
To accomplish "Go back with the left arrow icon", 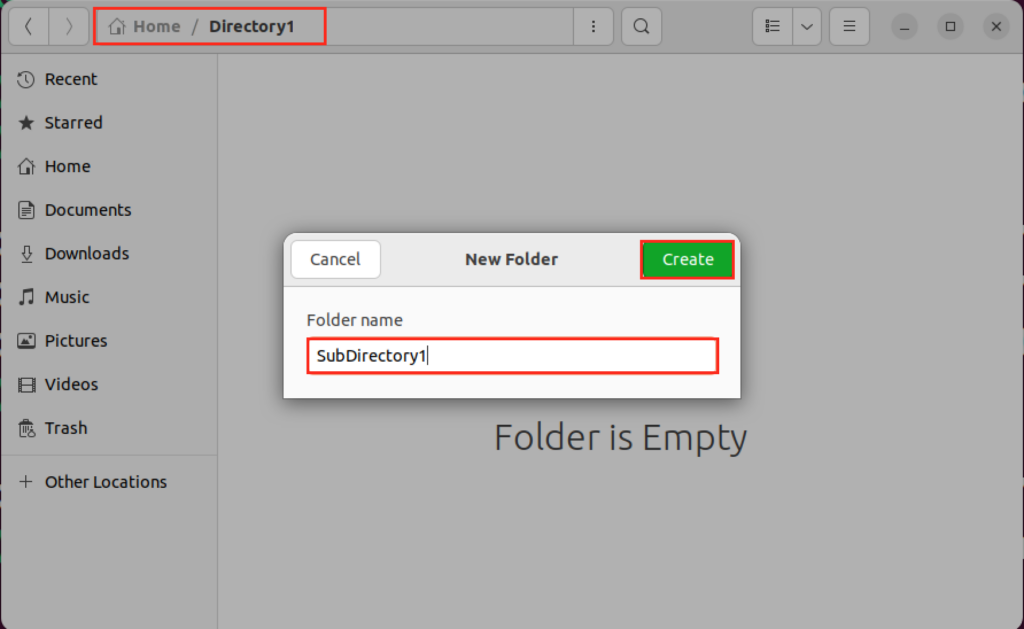I will pos(29,27).
